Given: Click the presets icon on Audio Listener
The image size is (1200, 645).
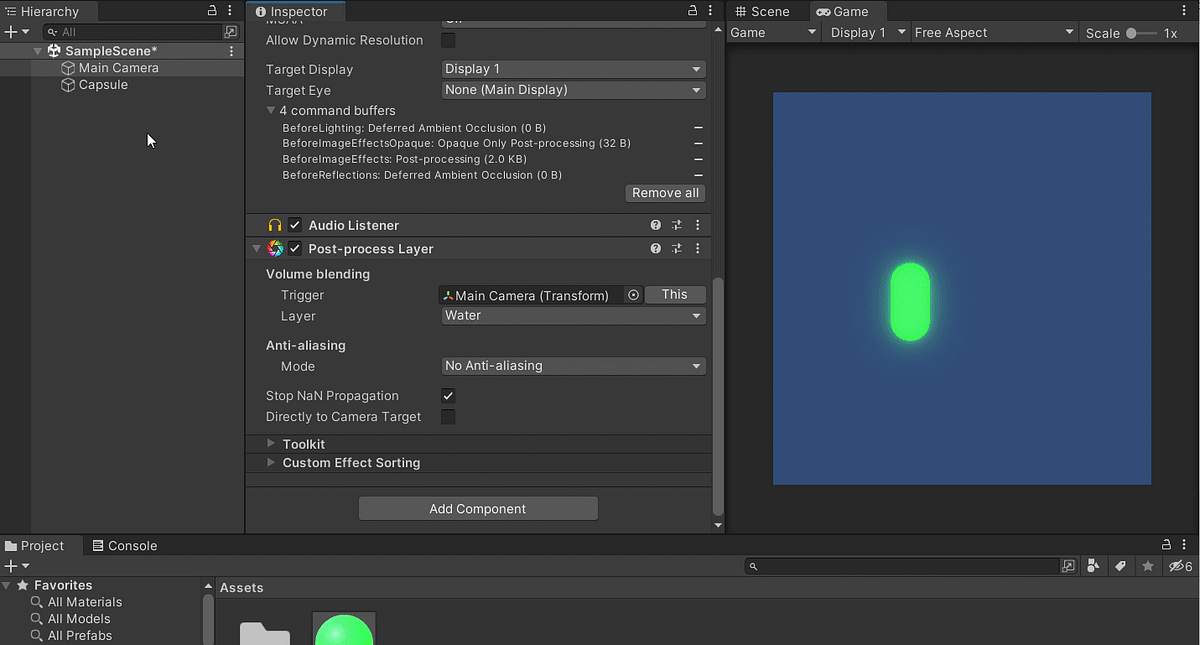Looking at the screenshot, I should point(676,224).
